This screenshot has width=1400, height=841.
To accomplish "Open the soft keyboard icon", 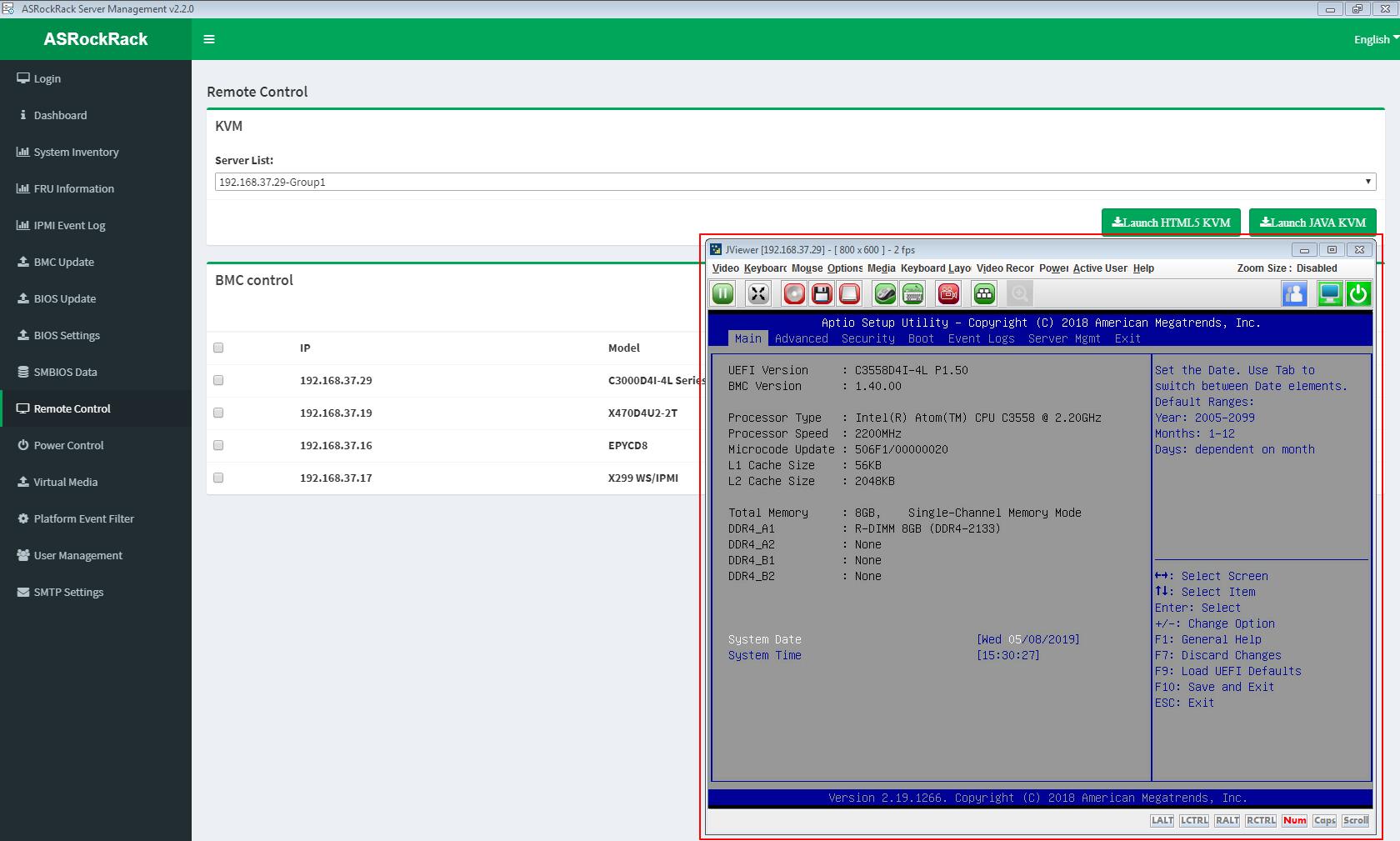I will [x=913, y=293].
